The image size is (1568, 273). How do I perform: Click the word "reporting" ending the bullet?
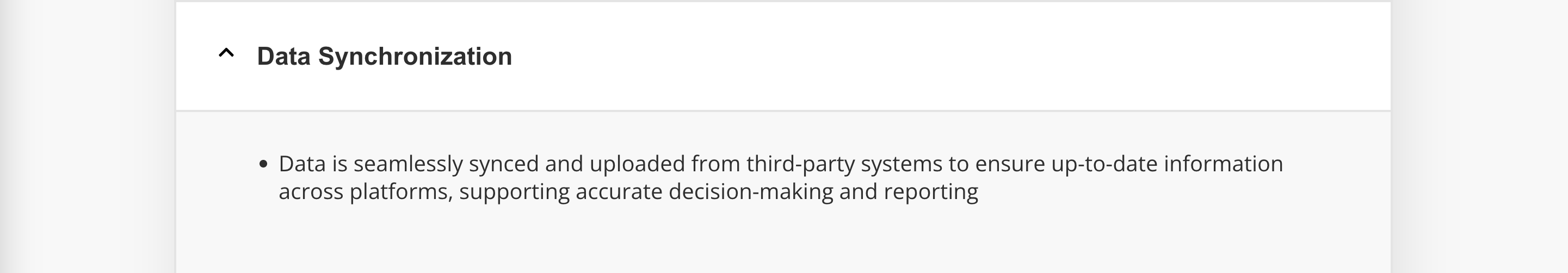click(x=931, y=192)
